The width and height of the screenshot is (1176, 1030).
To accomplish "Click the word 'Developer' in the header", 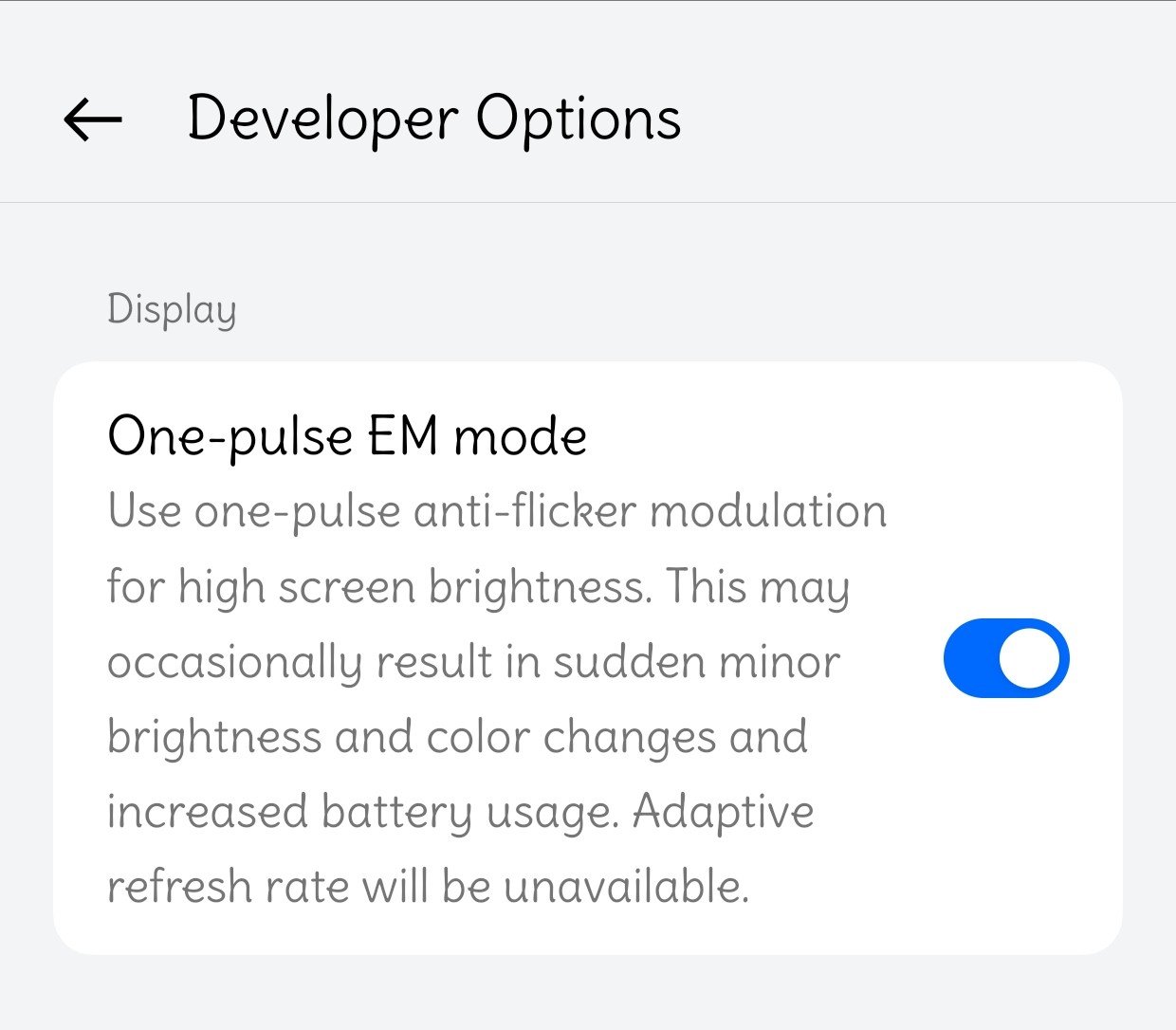I will coord(323,120).
